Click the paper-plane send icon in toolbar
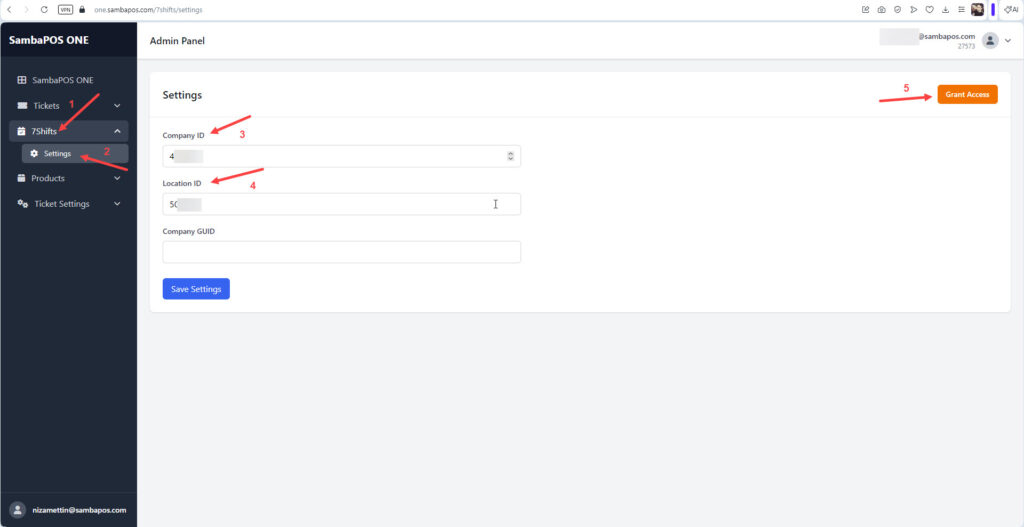The width and height of the screenshot is (1024, 527). [913, 9]
